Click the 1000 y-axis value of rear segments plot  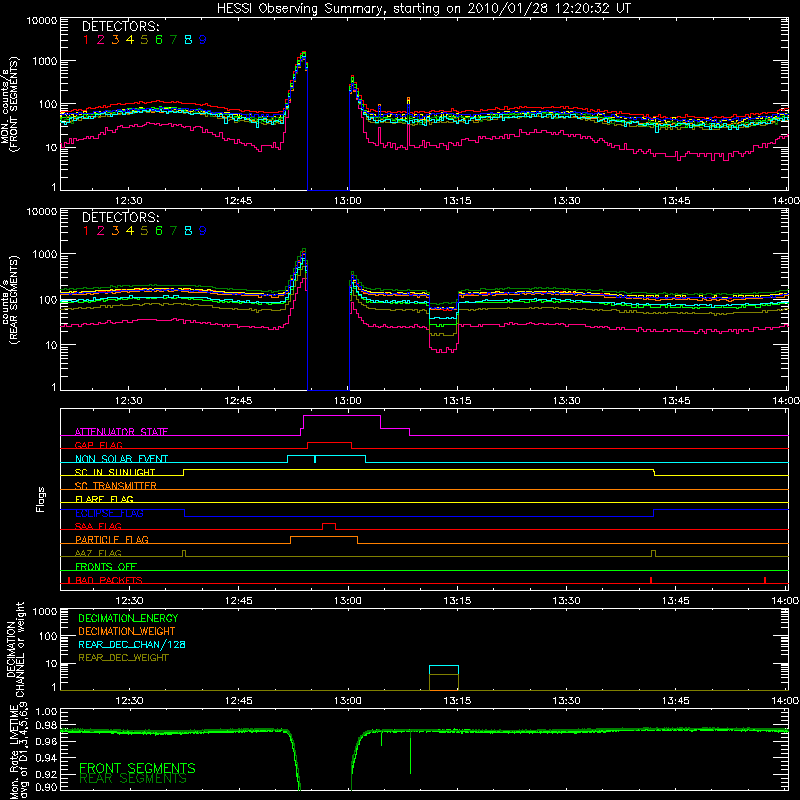[x=44, y=254]
